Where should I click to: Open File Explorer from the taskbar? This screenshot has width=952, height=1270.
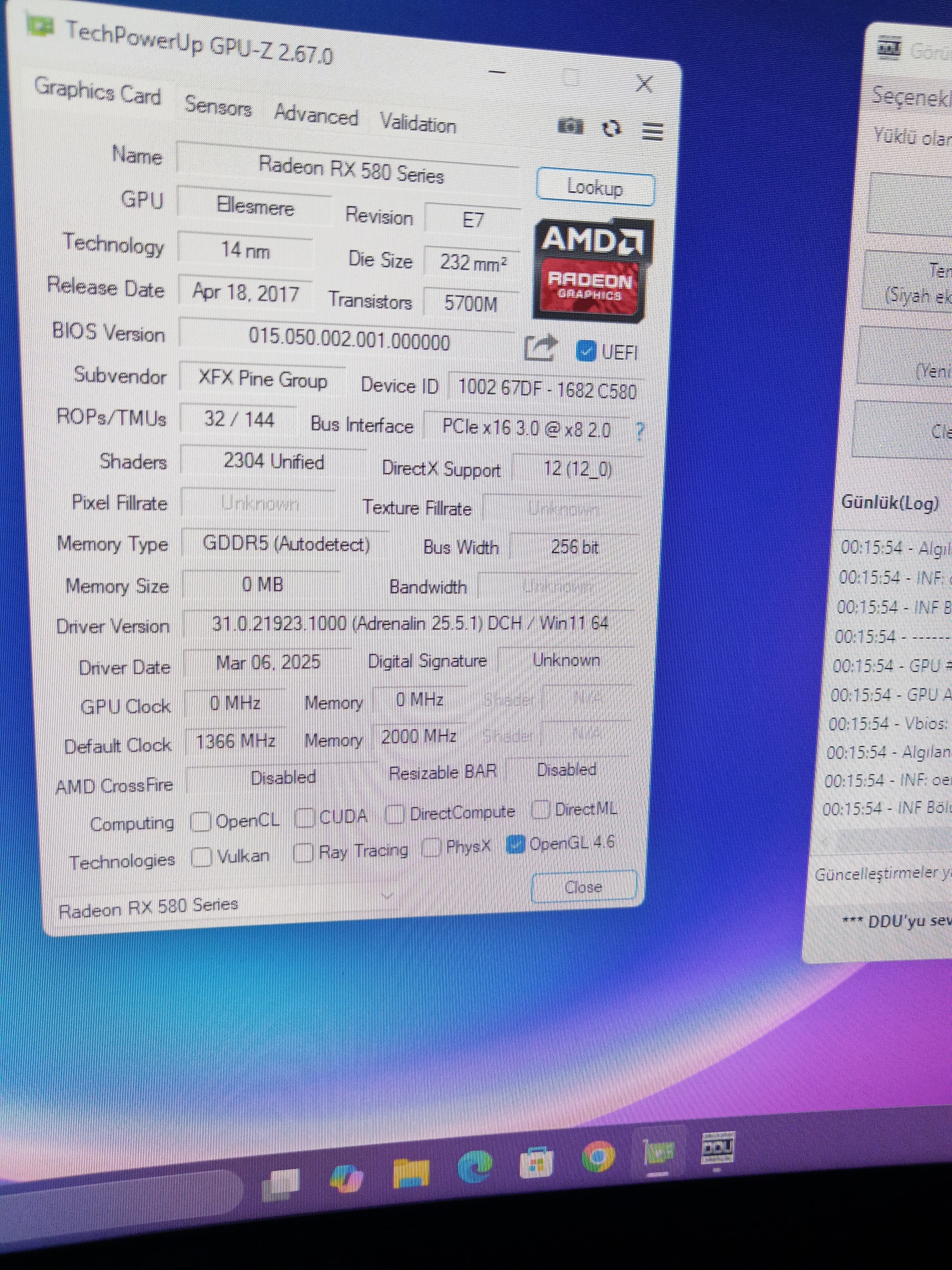411,1172
